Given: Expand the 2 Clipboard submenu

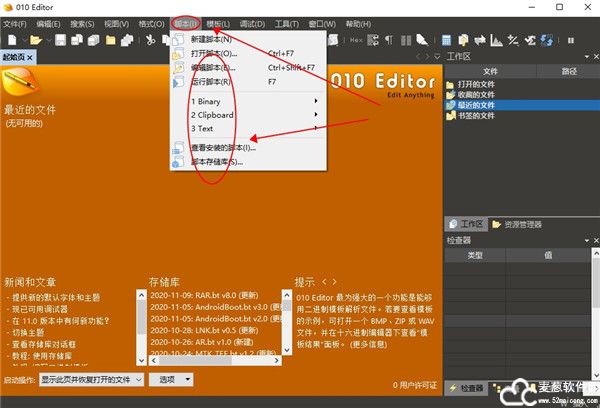Looking at the screenshot, I should [x=248, y=115].
